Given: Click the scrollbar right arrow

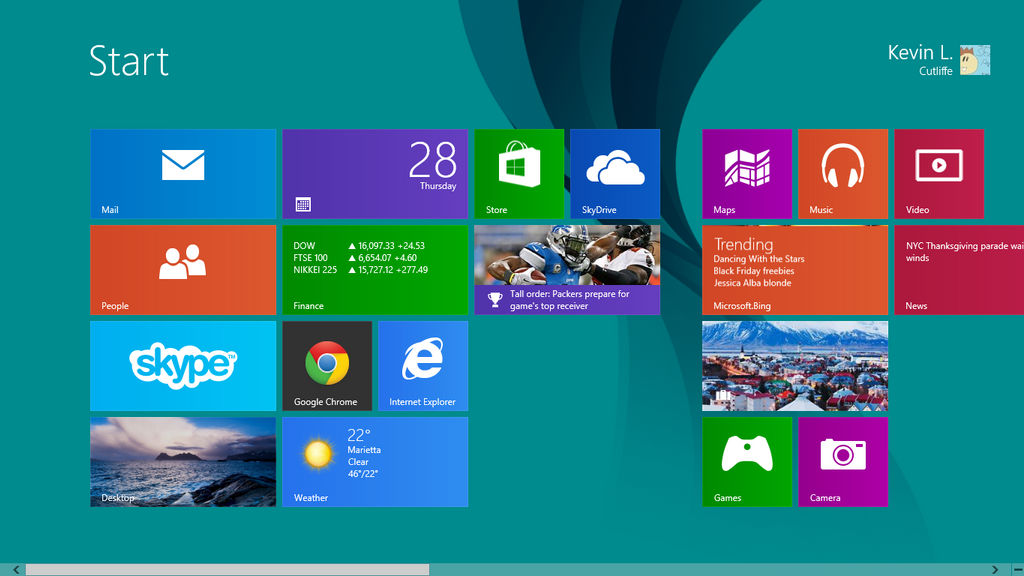Looking at the screenshot, I should [x=995, y=569].
